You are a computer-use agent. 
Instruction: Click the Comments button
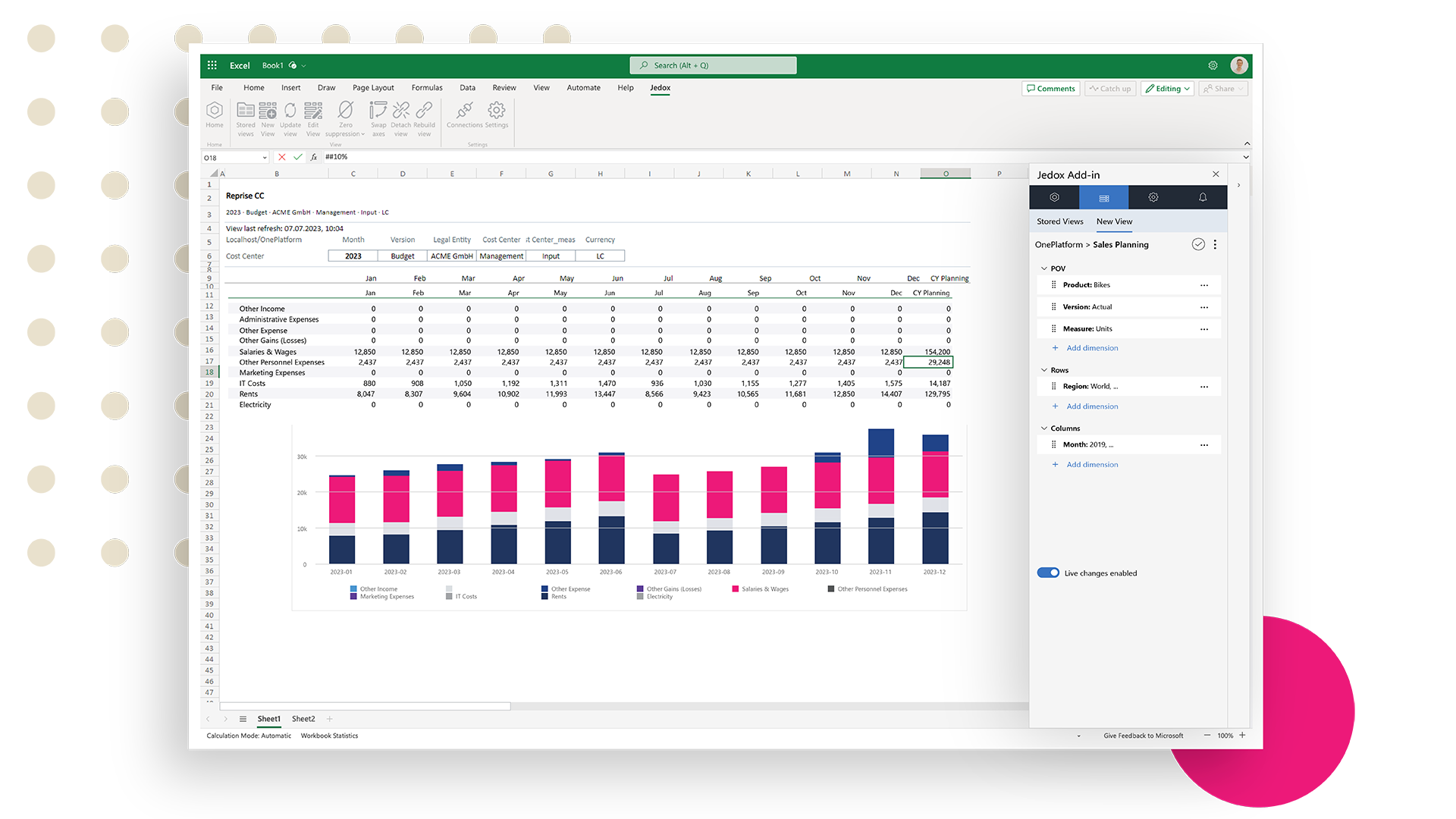pos(1051,89)
